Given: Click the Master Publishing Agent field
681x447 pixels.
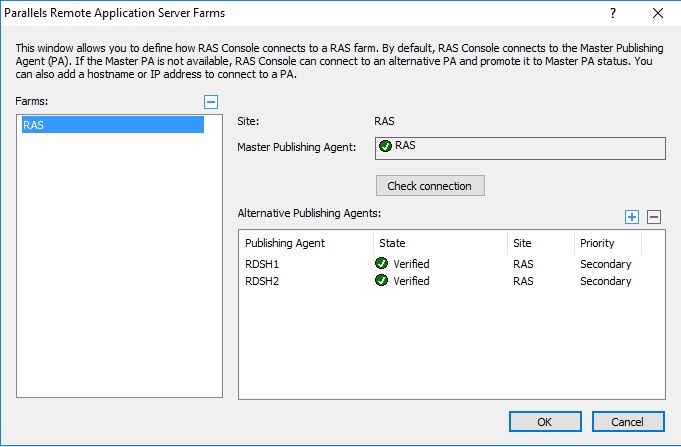Looking at the screenshot, I should 520,149.
